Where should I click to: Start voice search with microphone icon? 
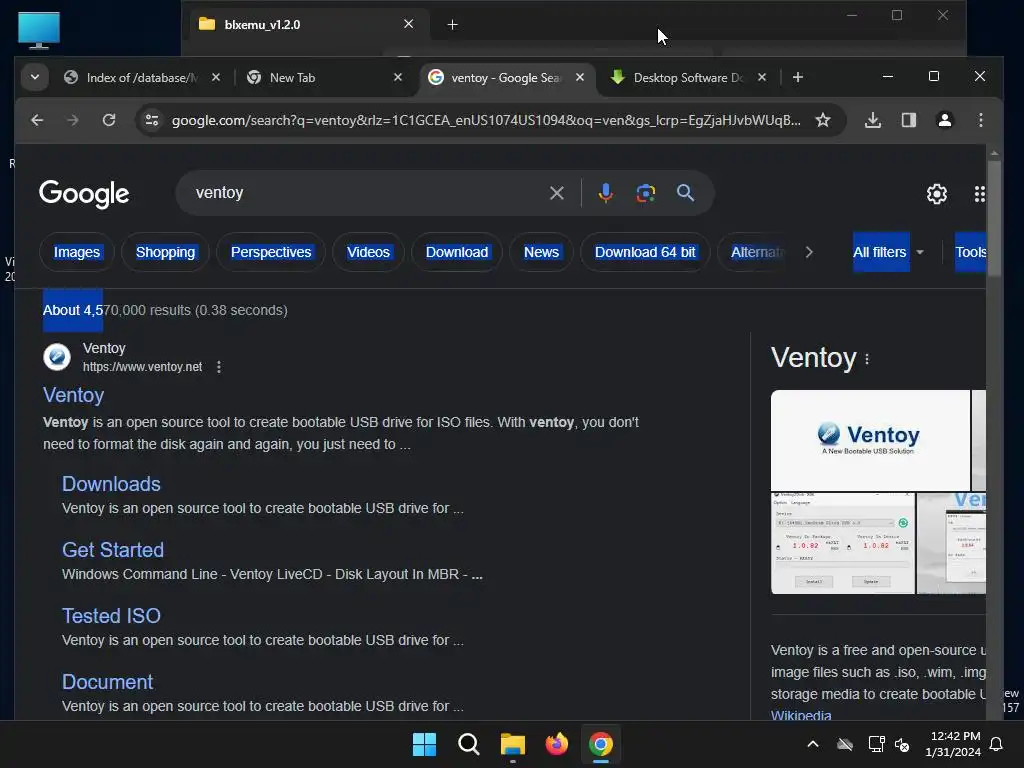click(x=605, y=193)
